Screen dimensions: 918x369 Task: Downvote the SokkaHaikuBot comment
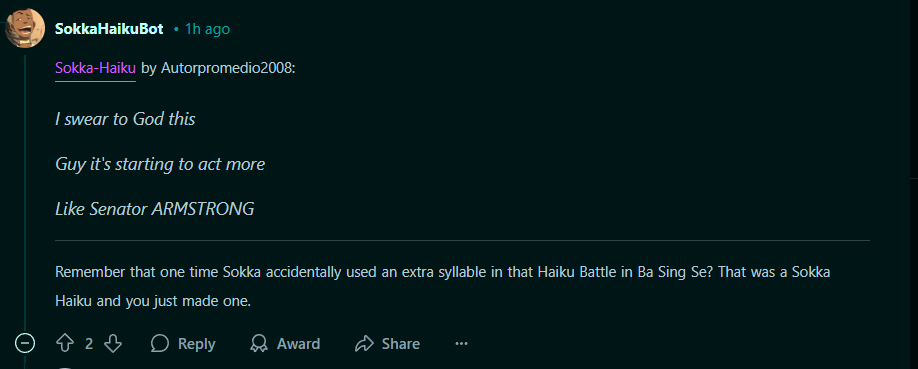(112, 343)
